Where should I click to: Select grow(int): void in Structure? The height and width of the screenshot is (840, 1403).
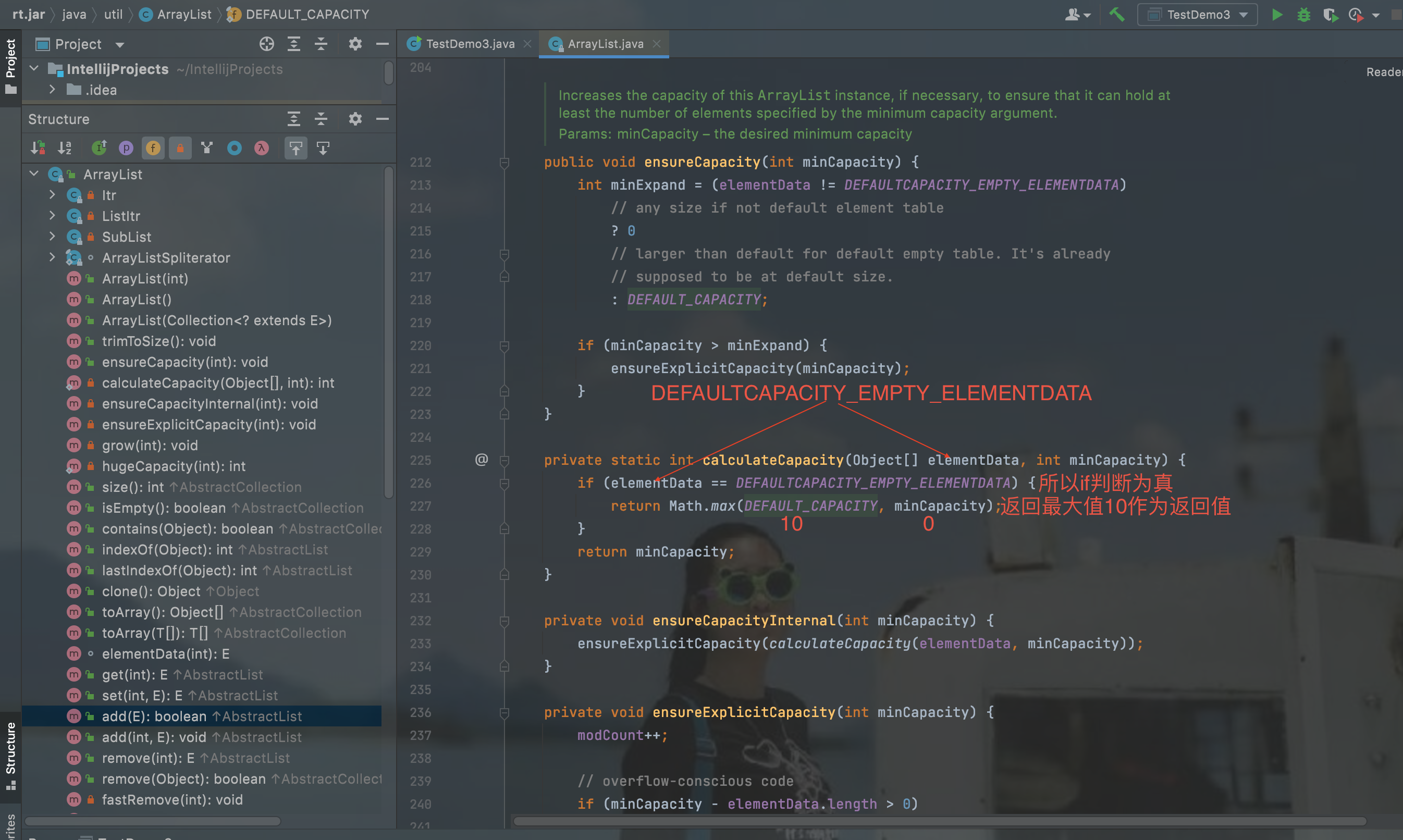(150, 446)
